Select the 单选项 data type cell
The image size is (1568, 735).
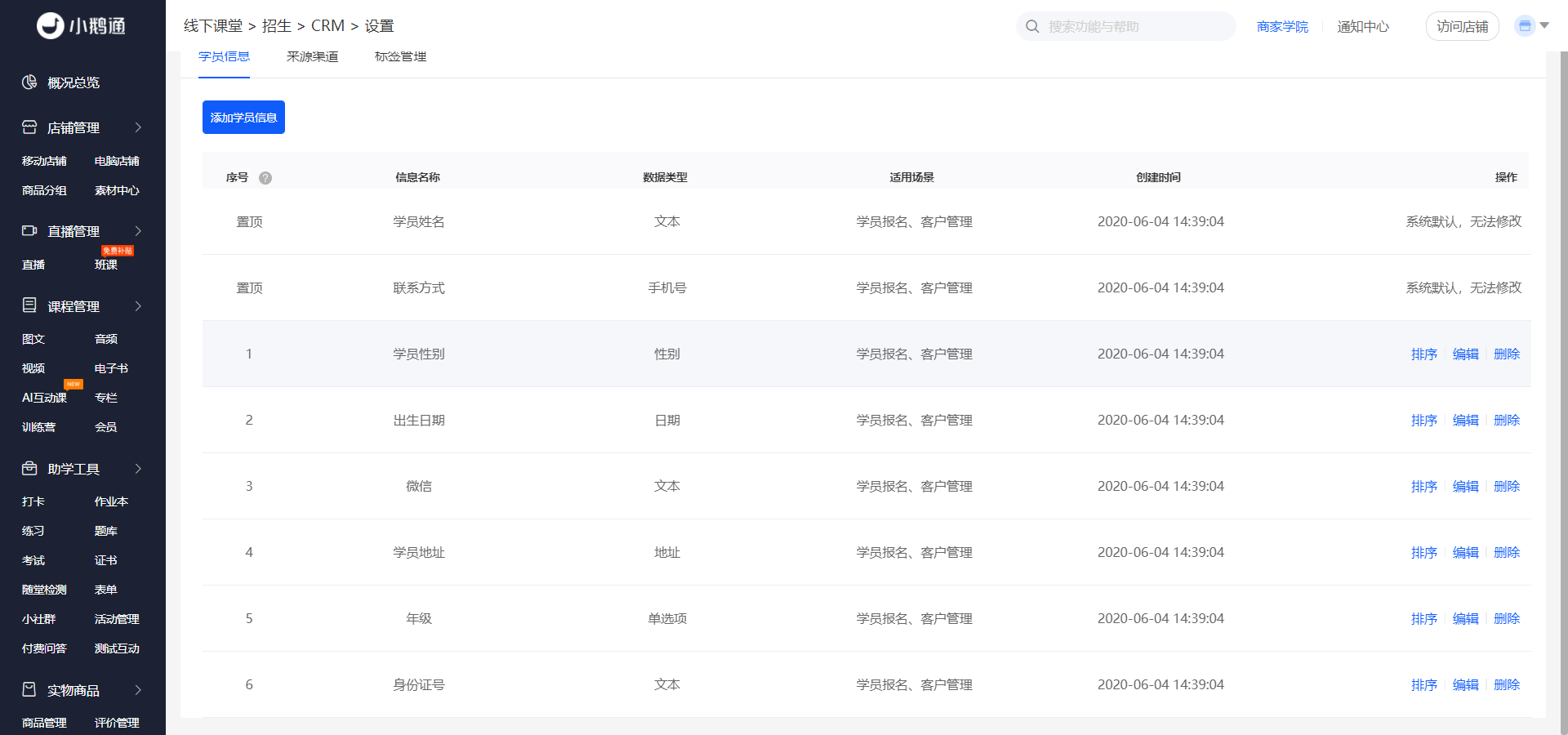(667, 618)
